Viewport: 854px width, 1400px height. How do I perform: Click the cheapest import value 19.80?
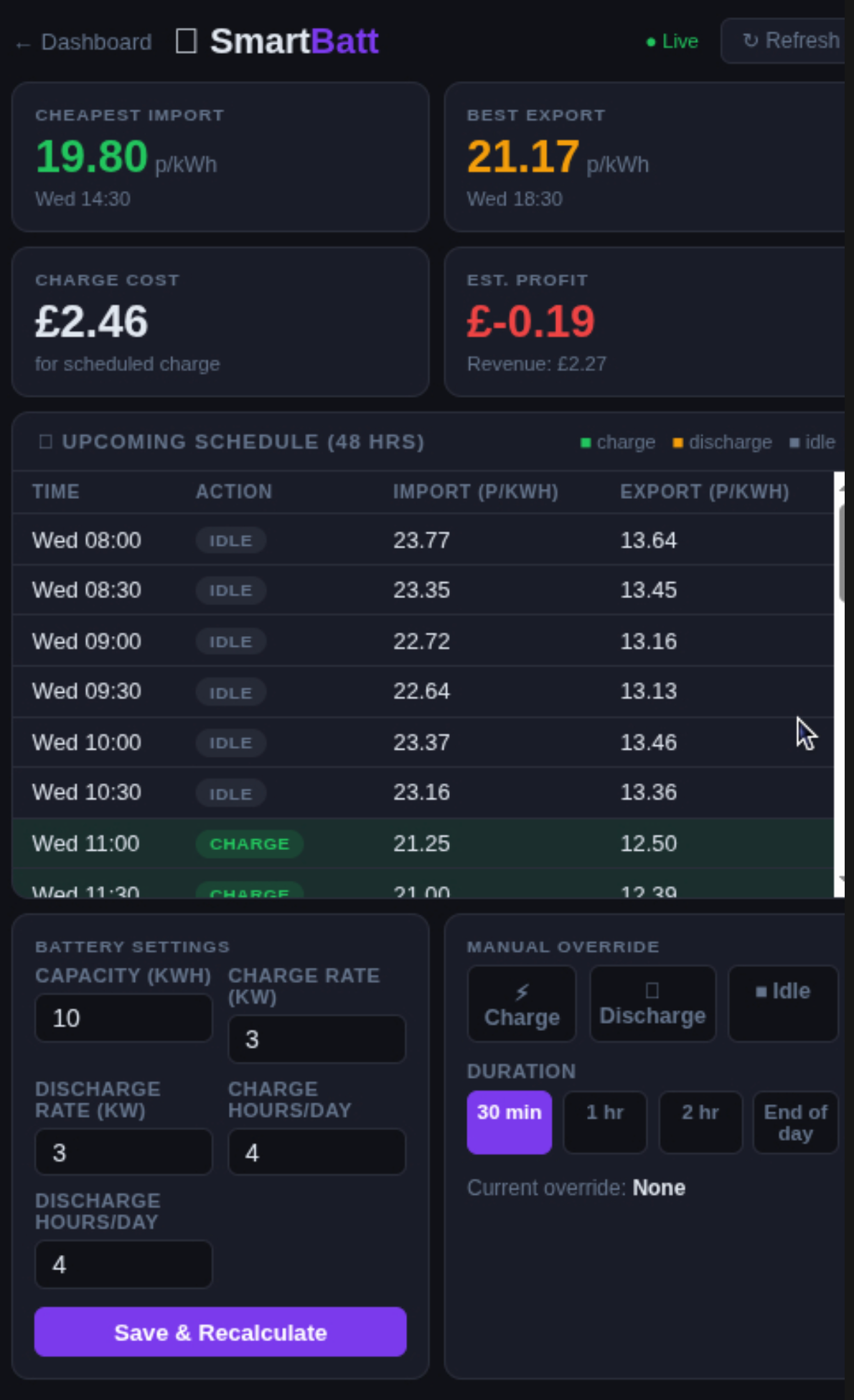pos(91,157)
